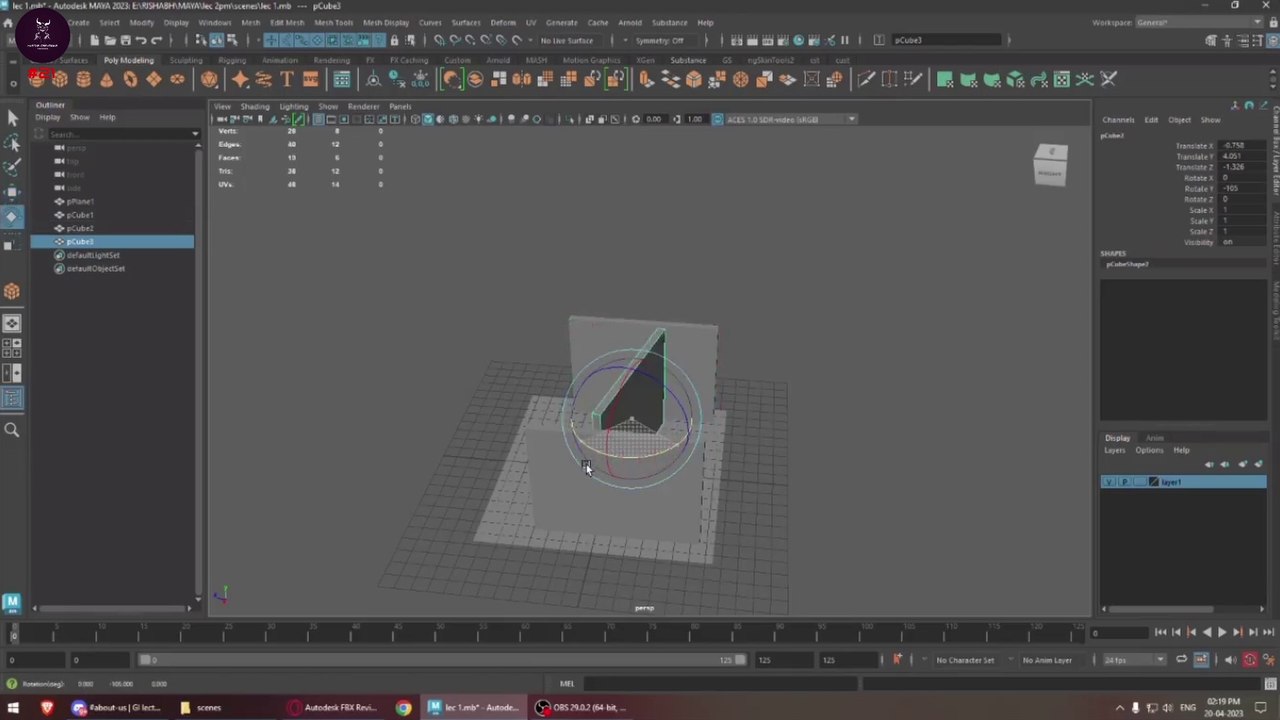Screen dimensions: 1280x720
Task: Open the 24 fps frame rate dropdown
Action: pos(1134,660)
